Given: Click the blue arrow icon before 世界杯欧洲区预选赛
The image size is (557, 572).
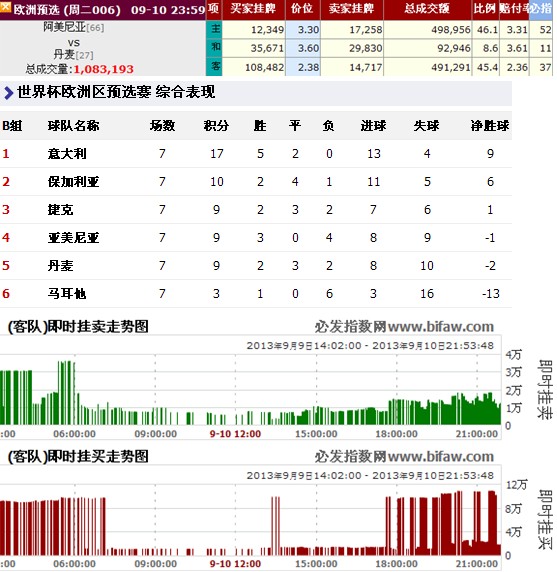Looking at the screenshot, I should [x=8, y=93].
